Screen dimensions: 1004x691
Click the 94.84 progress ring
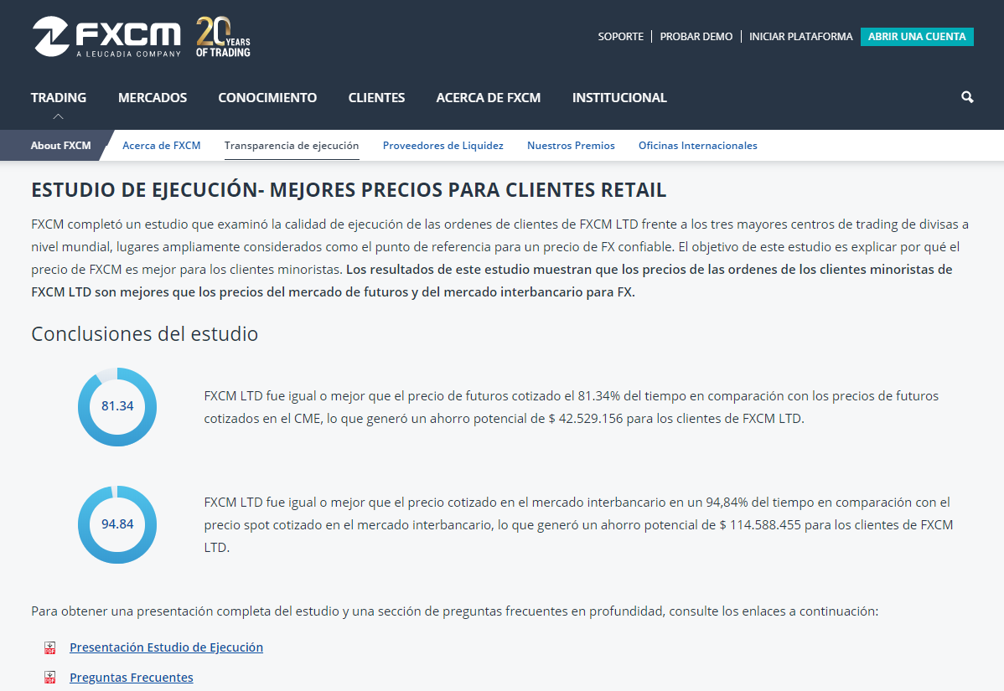[117, 524]
